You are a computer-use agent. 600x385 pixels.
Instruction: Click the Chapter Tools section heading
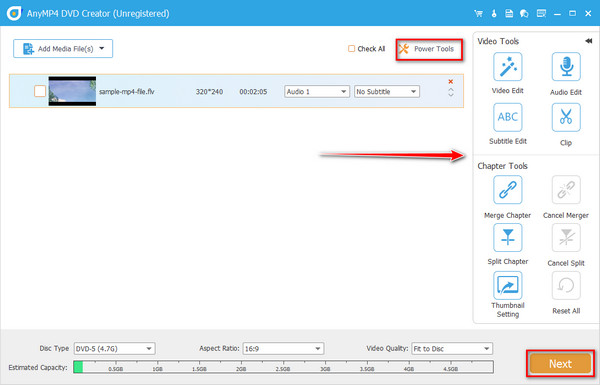click(502, 166)
